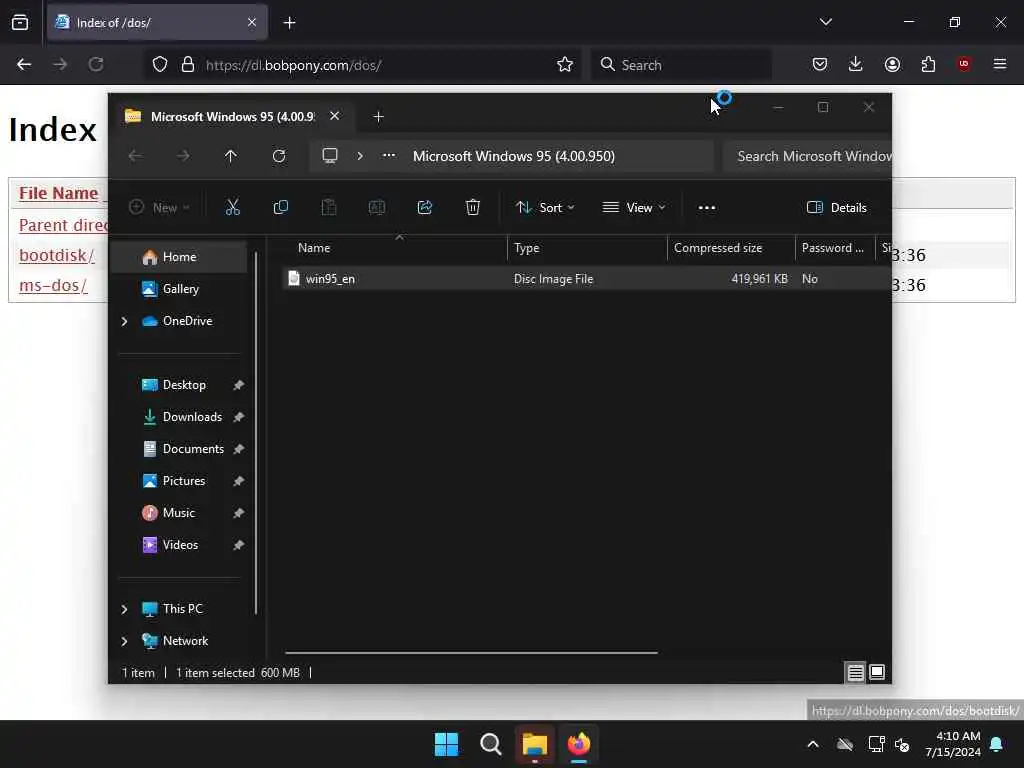This screenshot has height=768, width=1024.
Task: Show hidden icons in system tray
Action: (x=813, y=744)
